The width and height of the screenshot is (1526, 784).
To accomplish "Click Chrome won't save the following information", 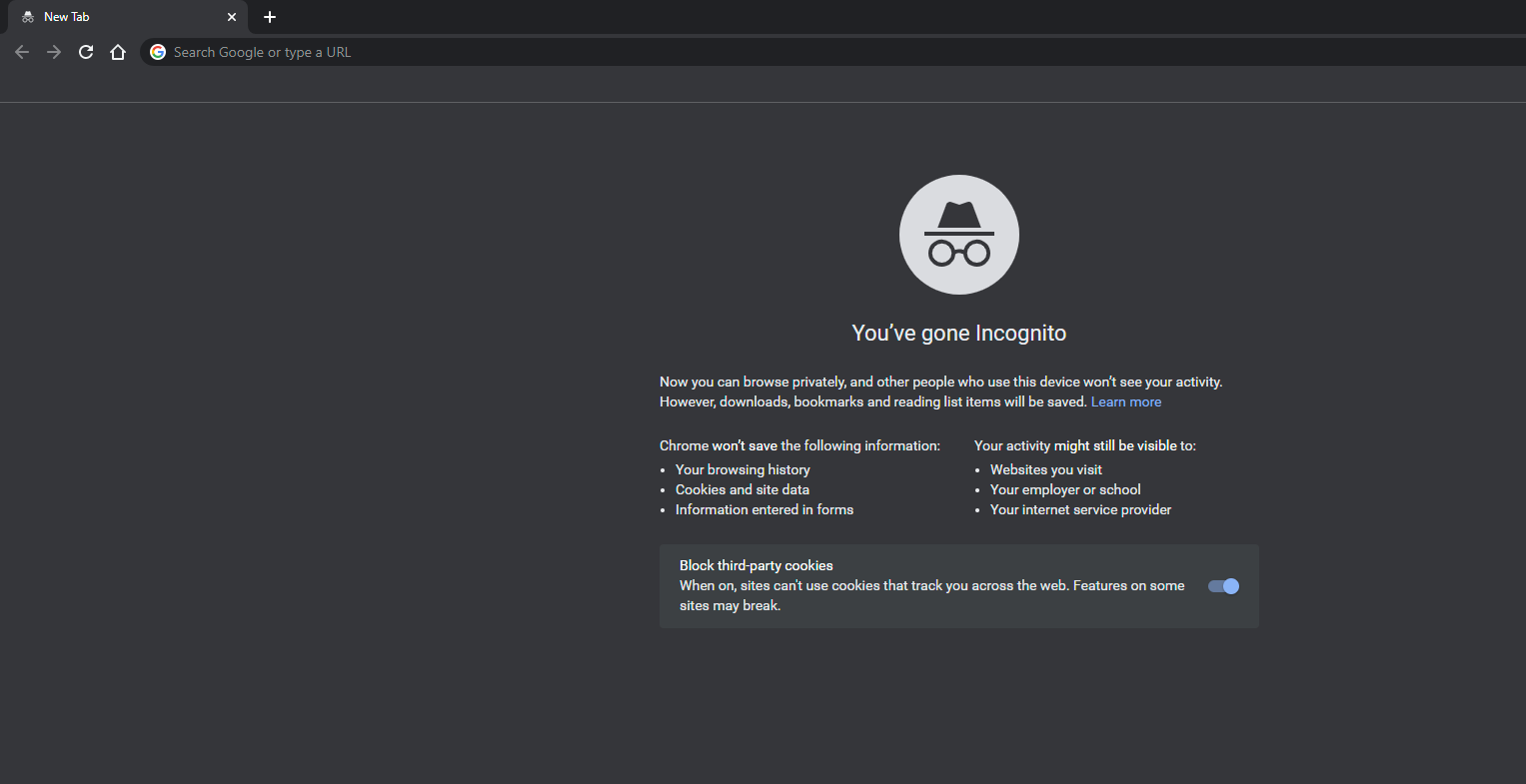I will pyautogui.click(x=799, y=445).
